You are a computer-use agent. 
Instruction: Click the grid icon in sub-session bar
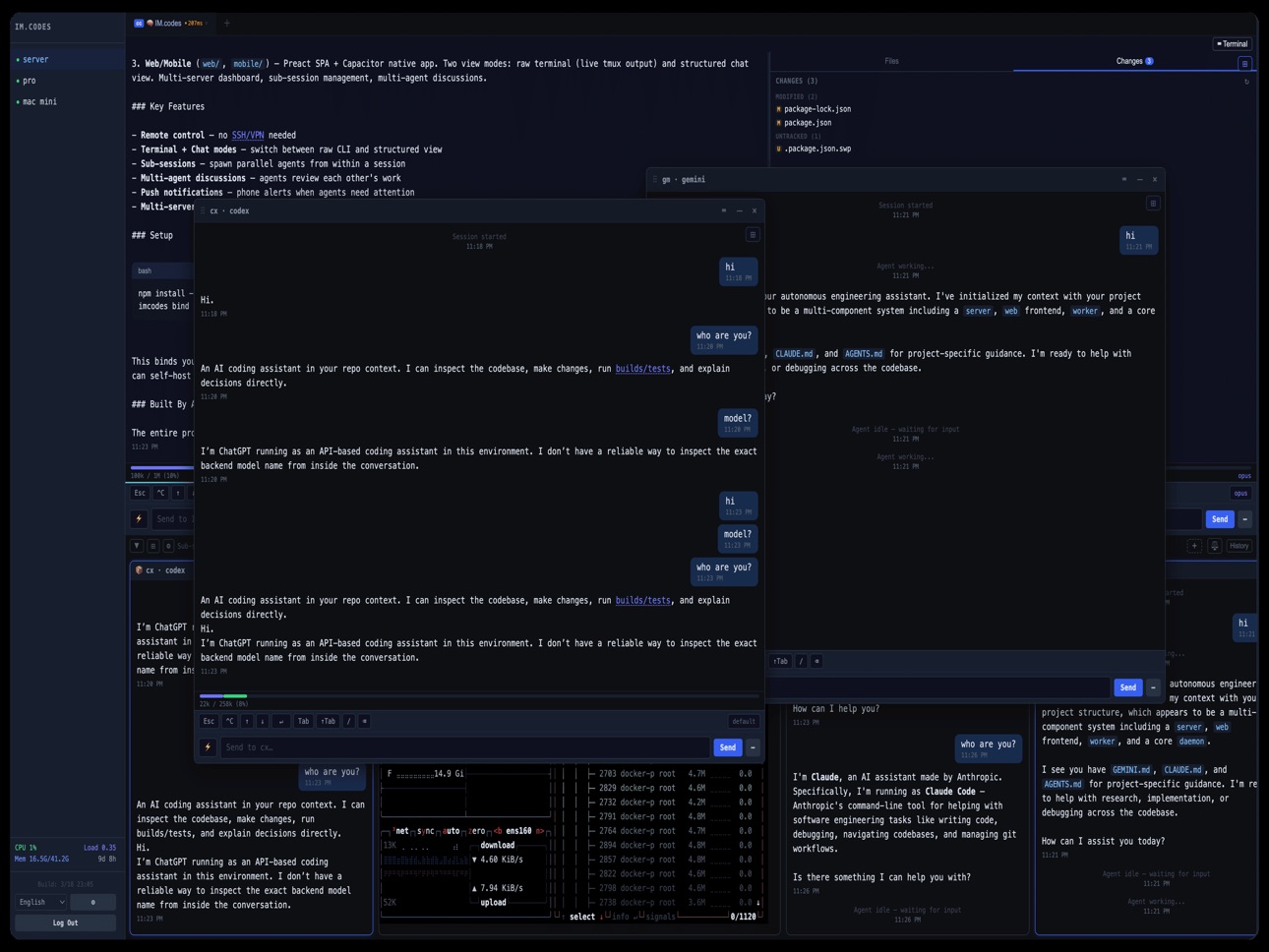pos(152,546)
